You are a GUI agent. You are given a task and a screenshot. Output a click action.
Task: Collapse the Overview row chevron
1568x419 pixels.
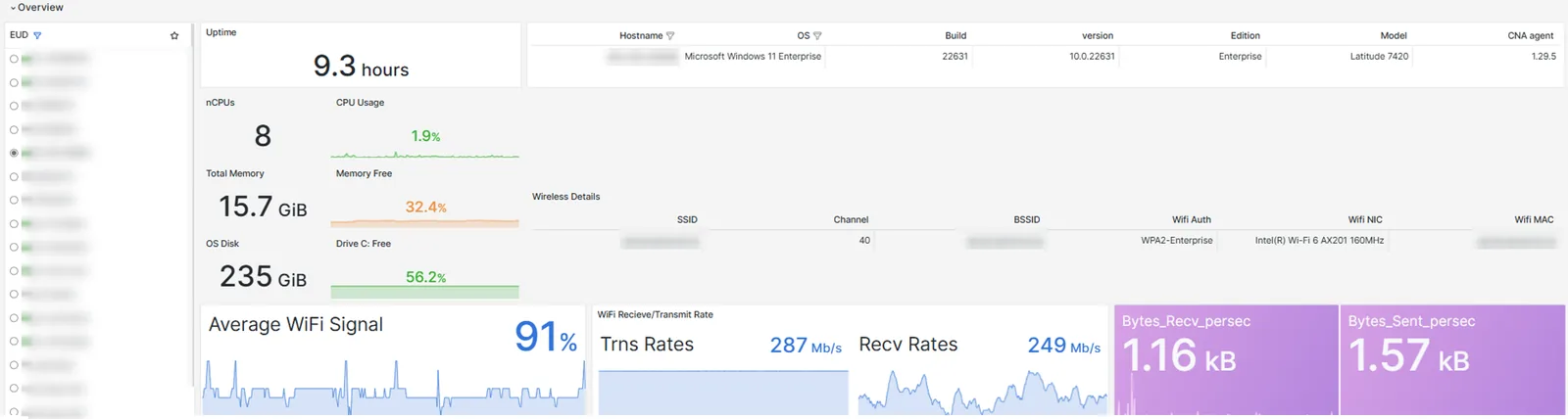point(13,8)
